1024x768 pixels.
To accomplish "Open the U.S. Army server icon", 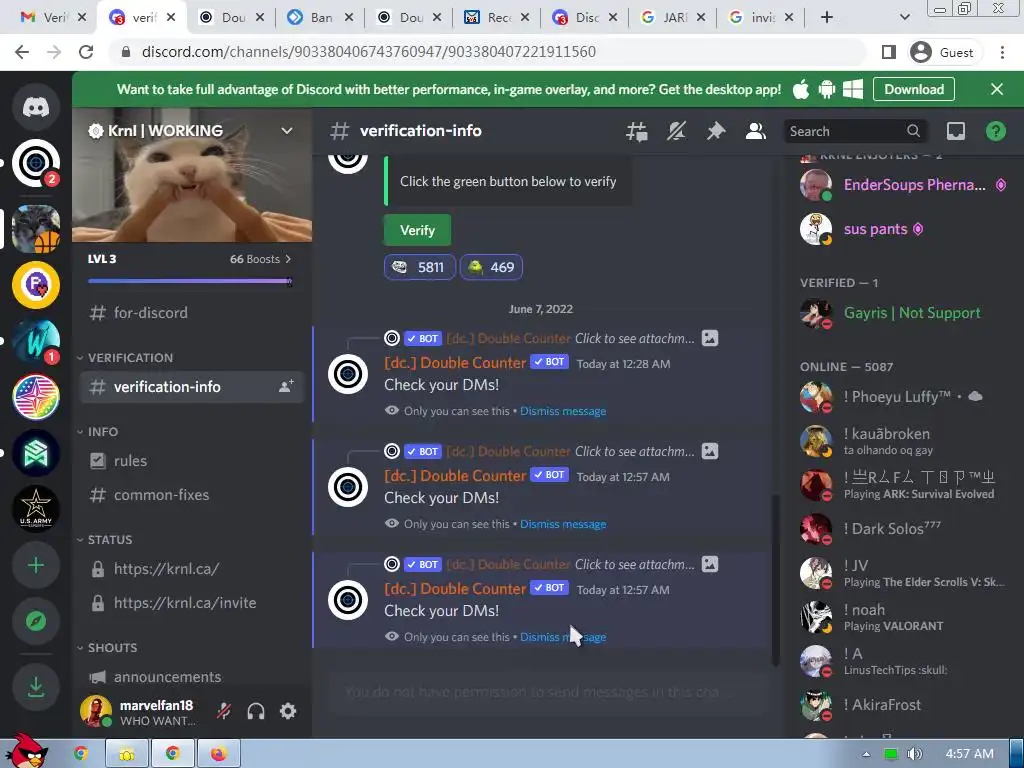I will 36,509.
